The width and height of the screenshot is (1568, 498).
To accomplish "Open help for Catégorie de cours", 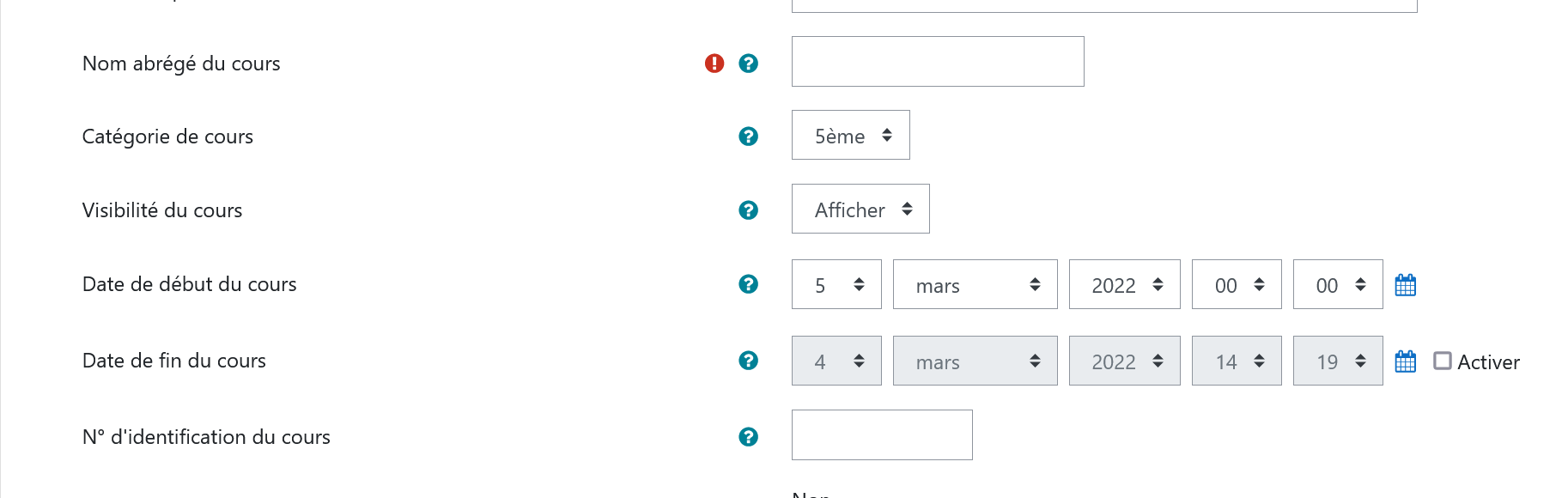I will [x=748, y=137].
